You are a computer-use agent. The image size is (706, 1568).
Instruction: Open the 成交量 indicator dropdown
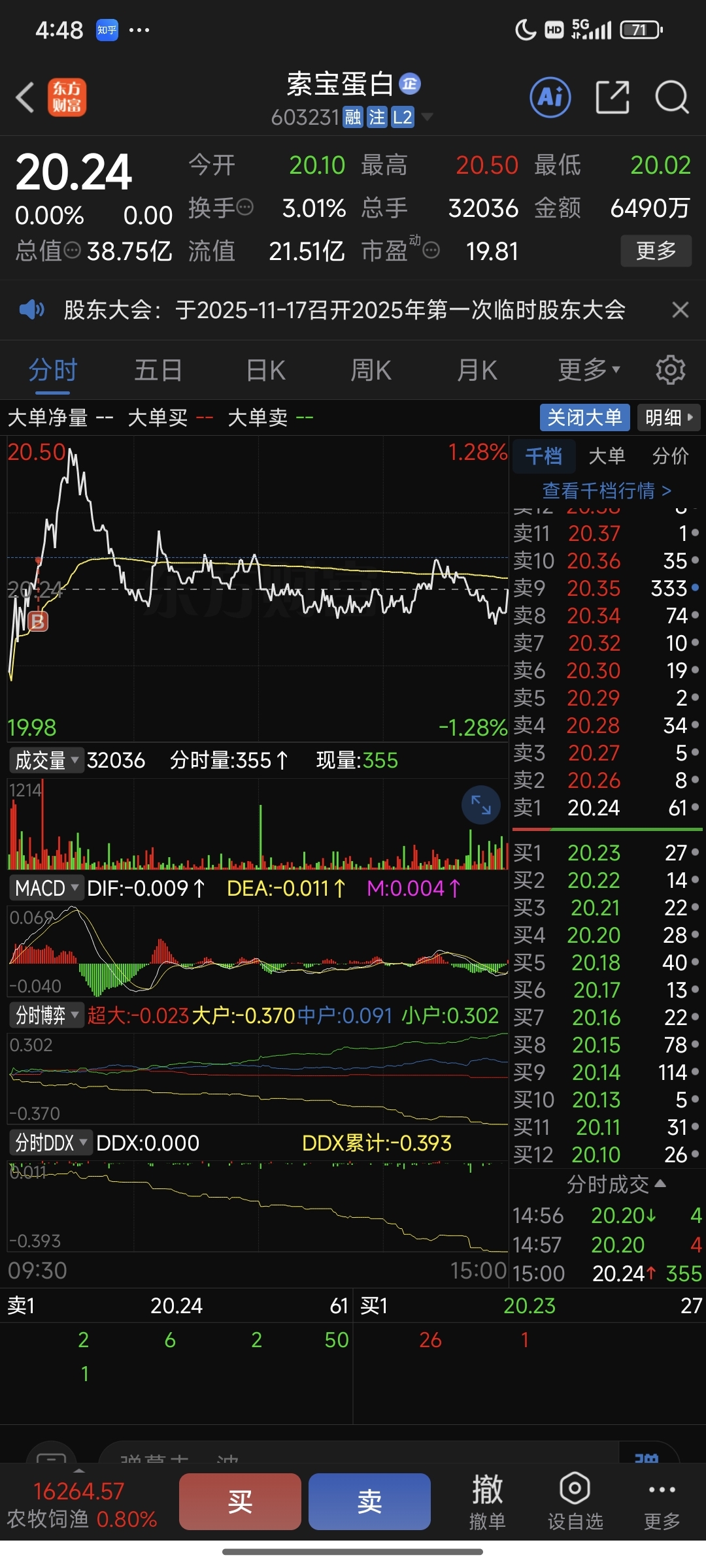click(x=46, y=760)
